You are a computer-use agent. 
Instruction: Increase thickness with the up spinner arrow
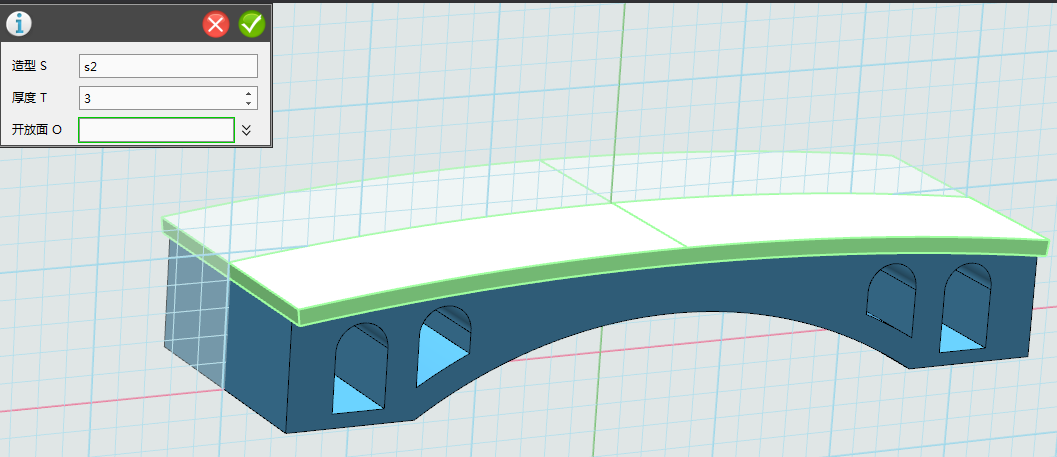[248, 93]
